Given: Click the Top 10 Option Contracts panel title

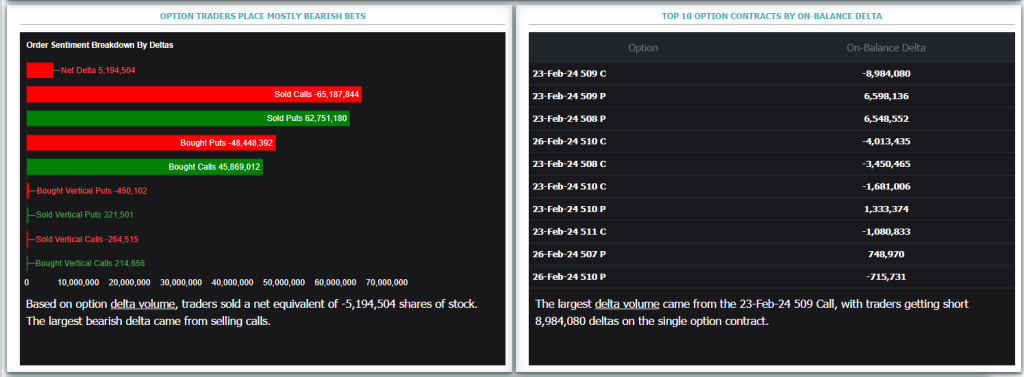Looking at the screenshot, I should pyautogui.click(x=772, y=15).
